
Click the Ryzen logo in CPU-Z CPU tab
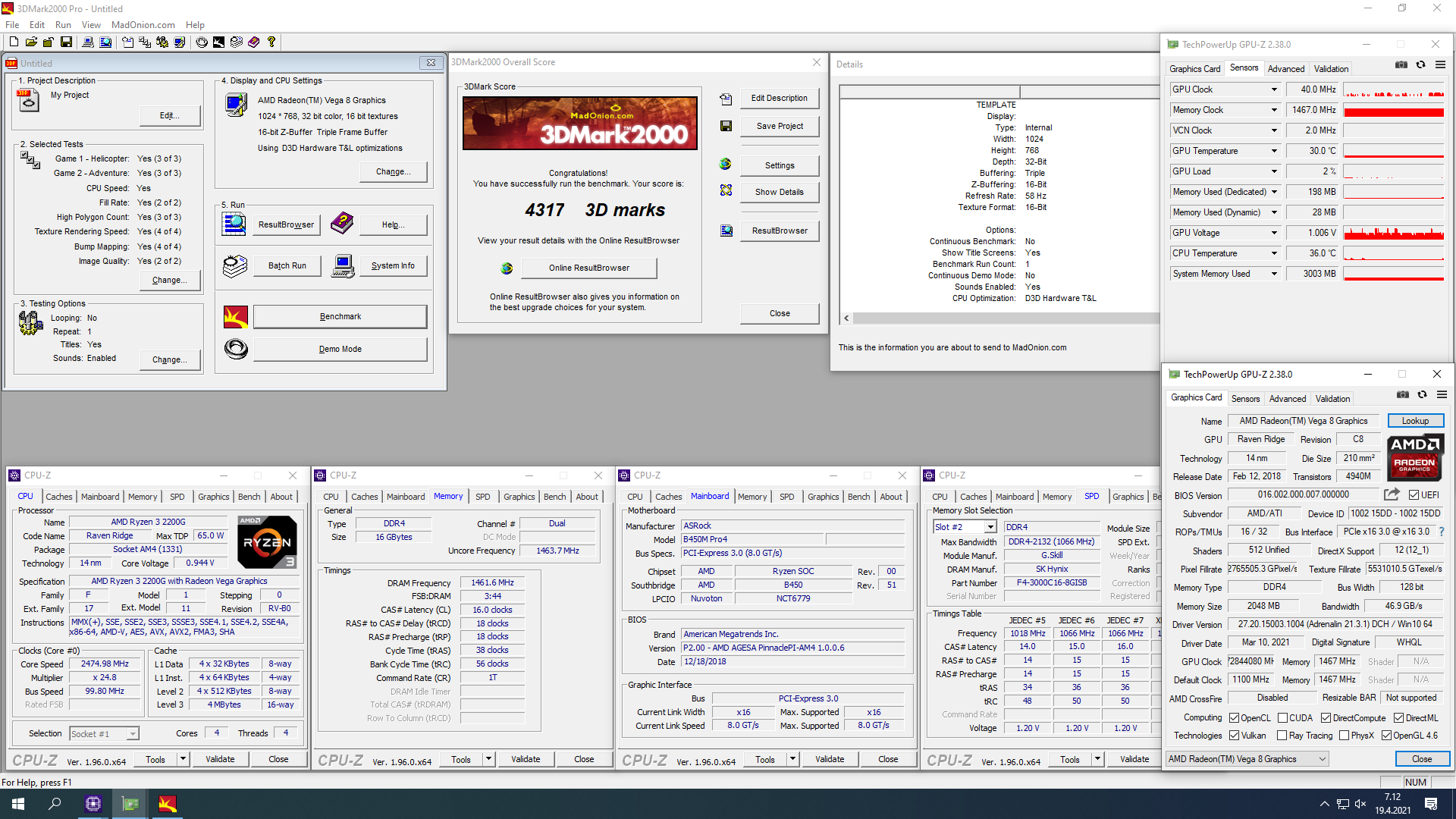267,542
